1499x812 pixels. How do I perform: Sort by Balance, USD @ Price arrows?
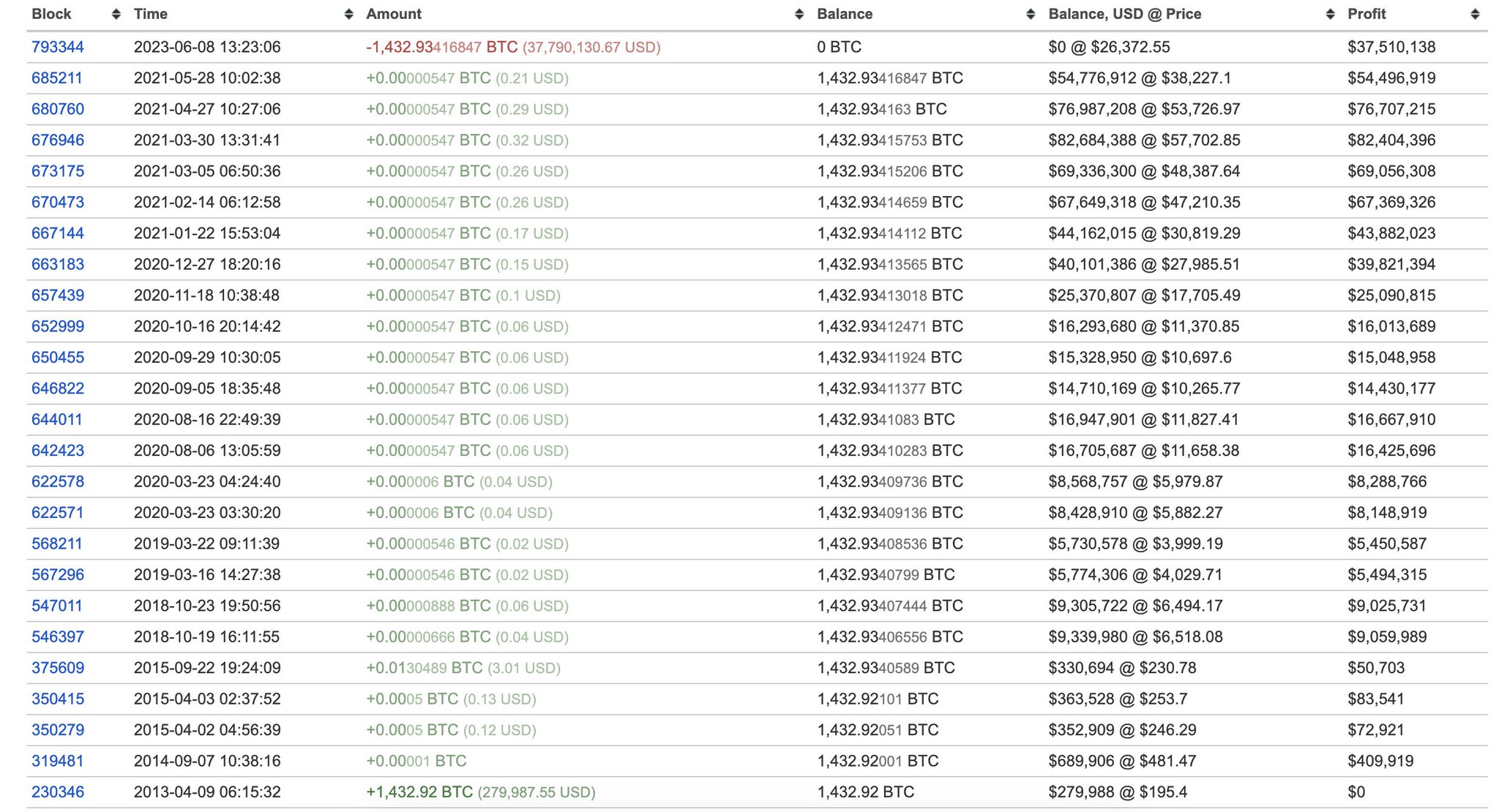click(1330, 15)
